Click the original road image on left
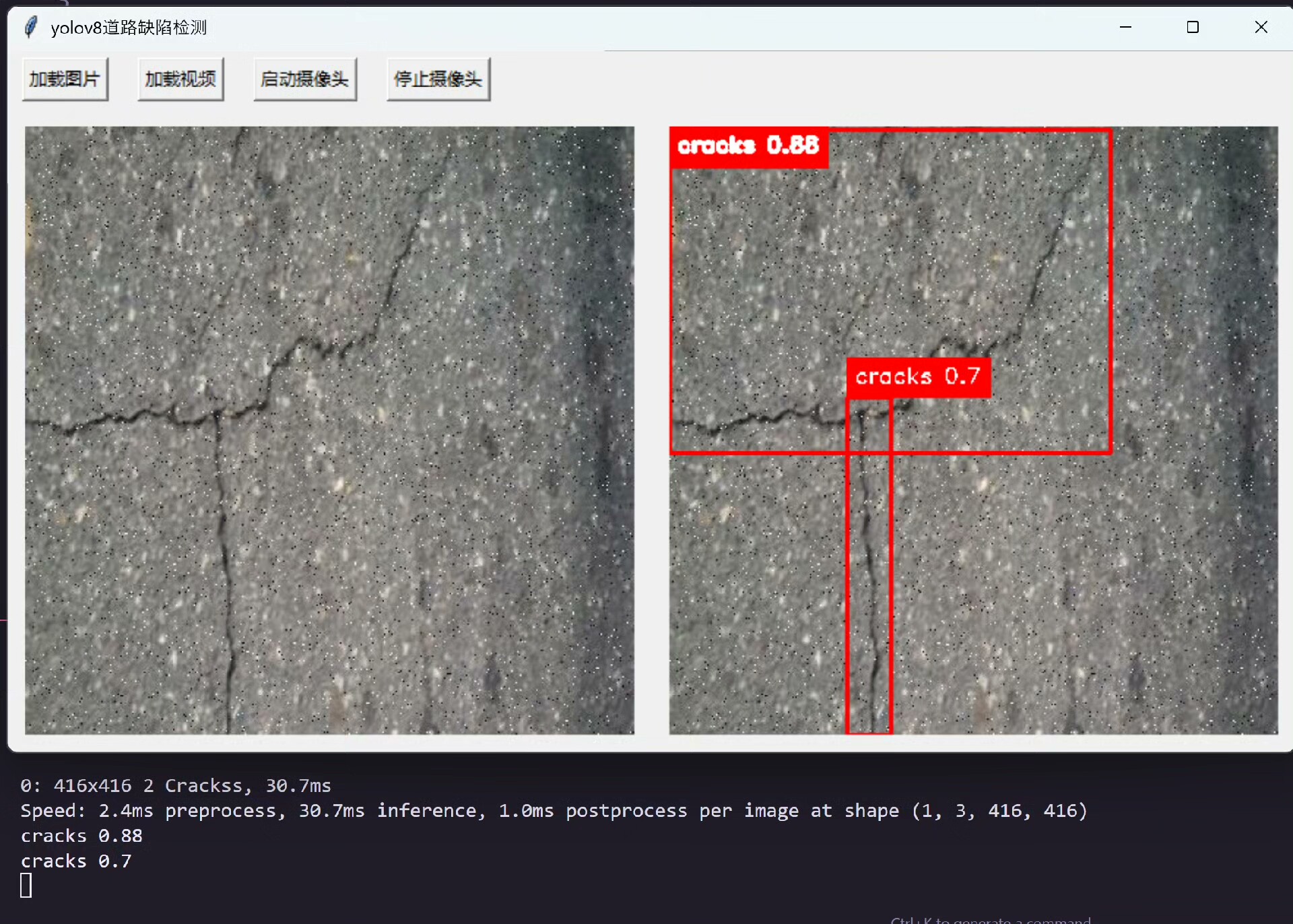The height and width of the screenshot is (924, 1293). 329,430
